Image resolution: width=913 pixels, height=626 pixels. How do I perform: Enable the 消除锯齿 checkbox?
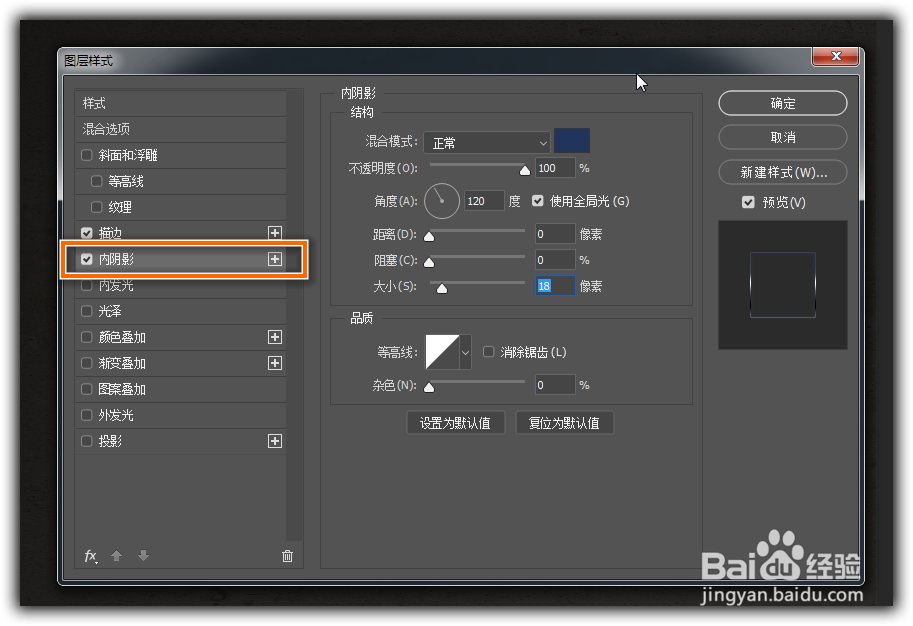(x=488, y=351)
